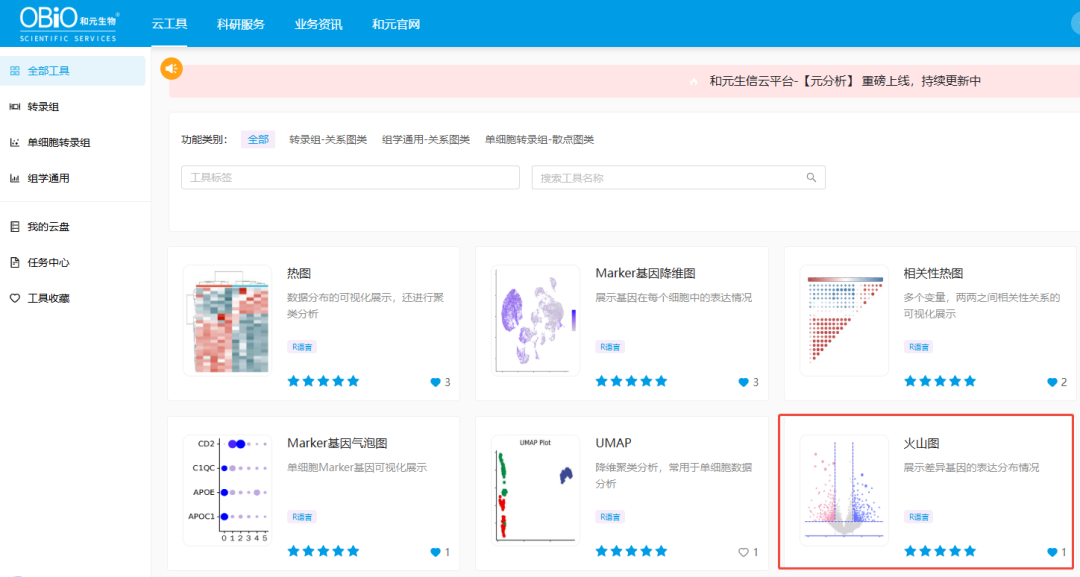Open 工具收藏 favorites list
This screenshot has width=1080, height=577.
49,297
